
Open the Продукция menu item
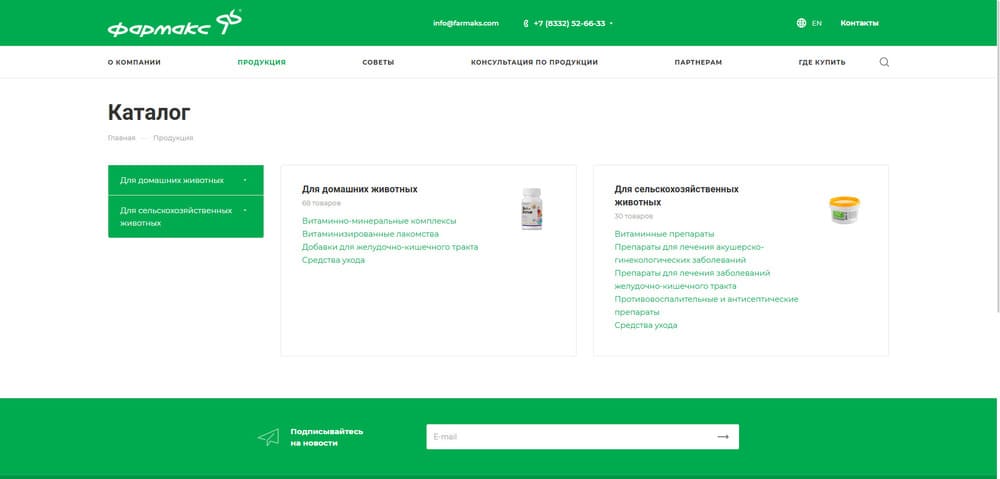tap(261, 62)
